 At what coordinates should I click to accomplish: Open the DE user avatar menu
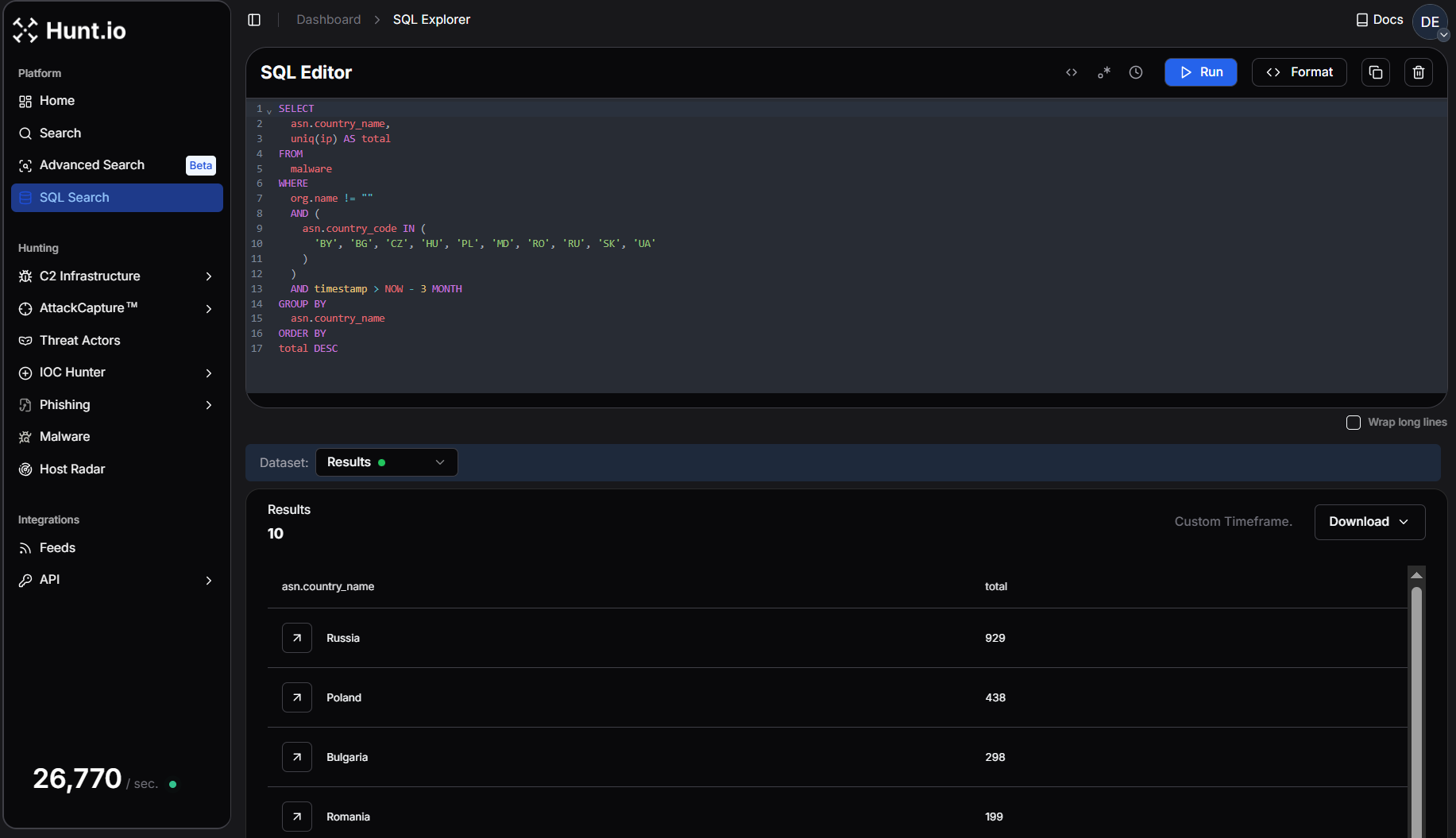click(x=1431, y=21)
